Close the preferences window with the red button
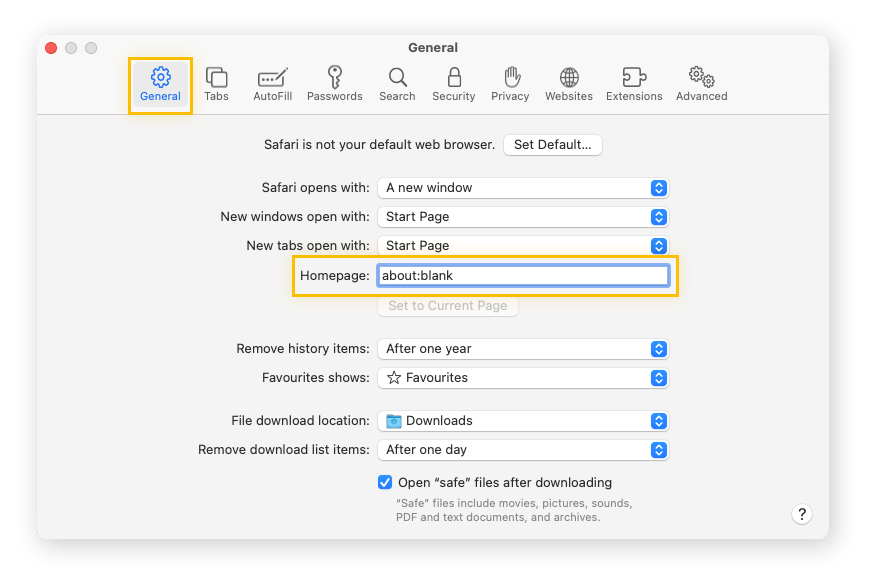869x579 pixels. [51, 48]
